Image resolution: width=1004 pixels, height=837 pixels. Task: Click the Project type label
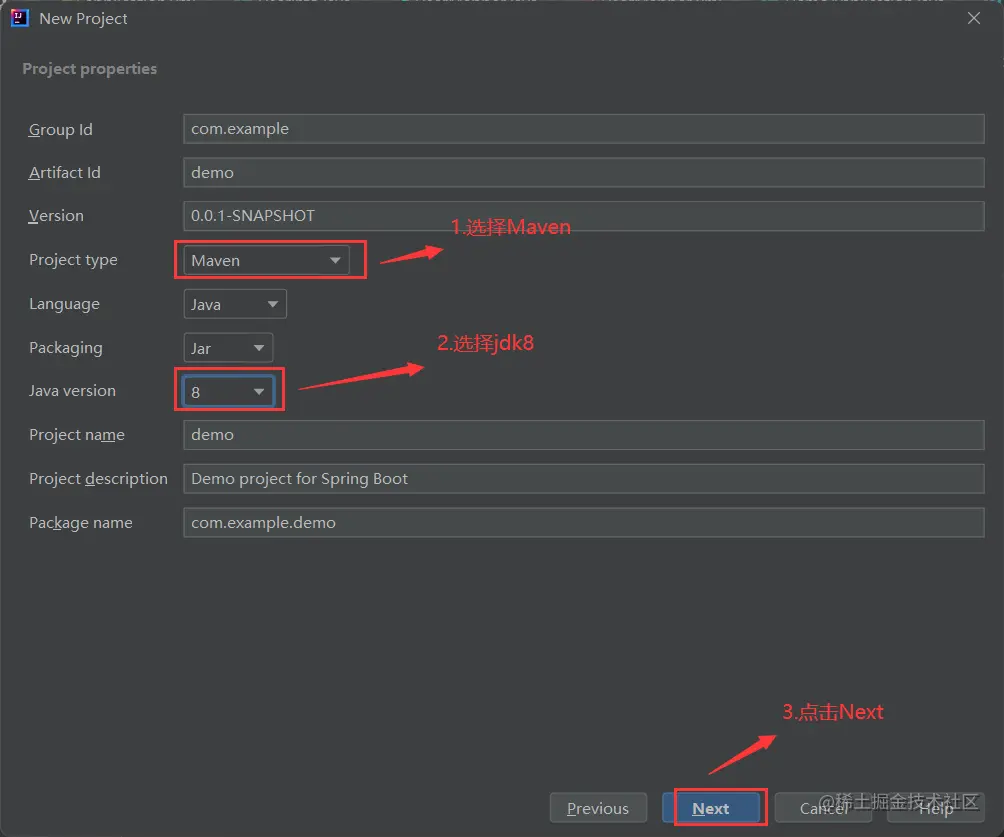[x=73, y=260]
